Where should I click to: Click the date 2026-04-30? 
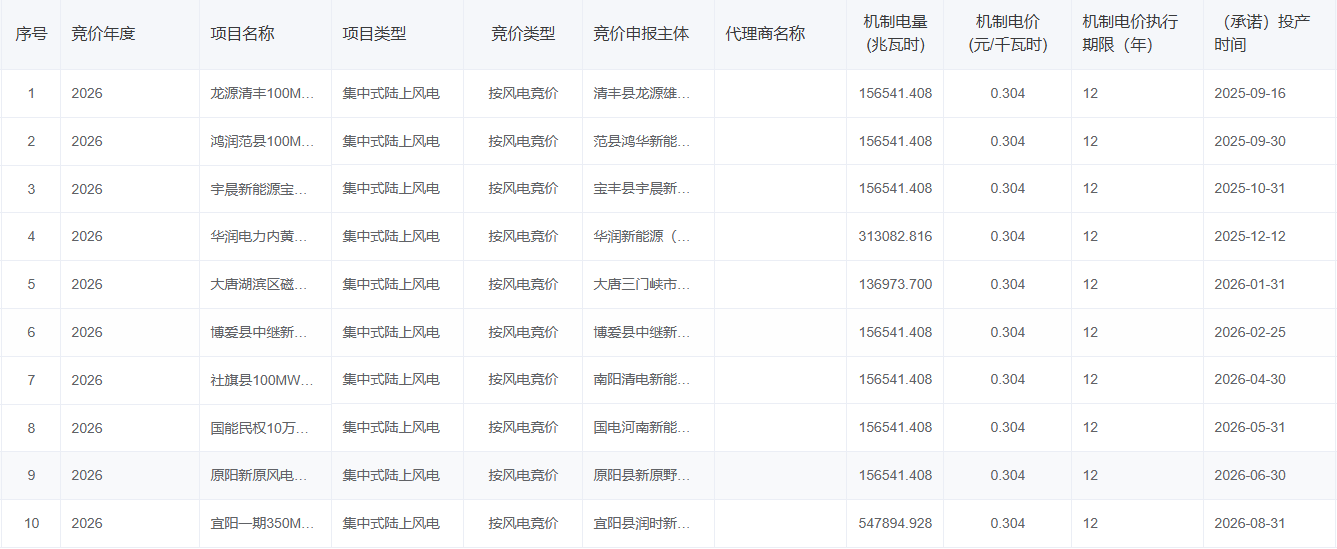tap(1250, 380)
